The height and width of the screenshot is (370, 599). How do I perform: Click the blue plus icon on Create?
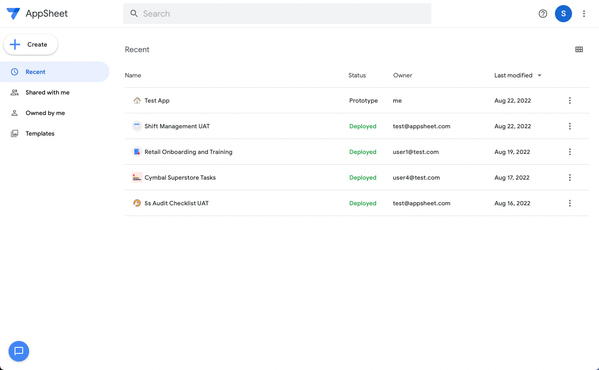point(15,44)
